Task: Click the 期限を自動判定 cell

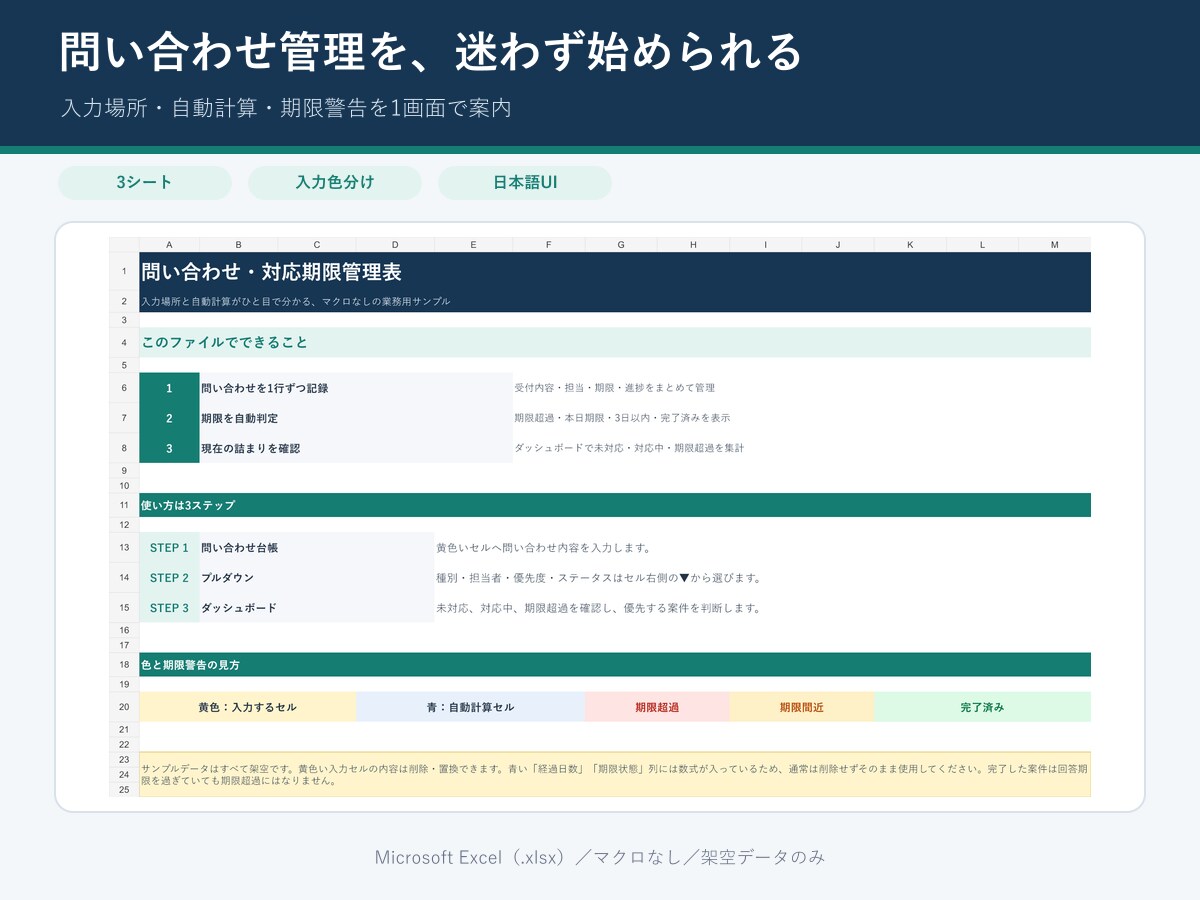Action: [356, 418]
